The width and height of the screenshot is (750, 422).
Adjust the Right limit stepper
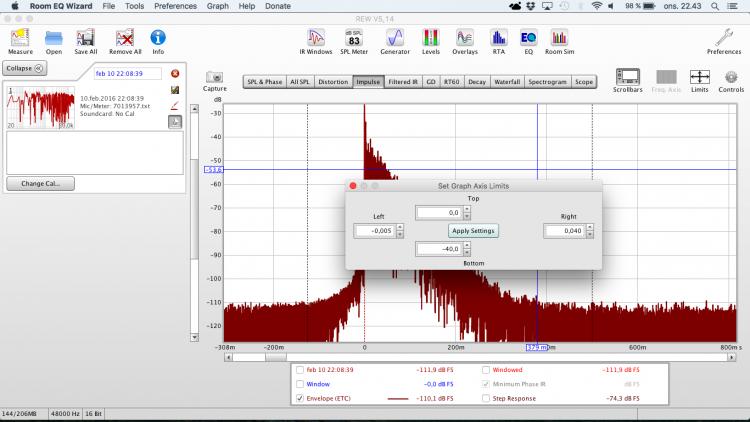(x=590, y=231)
